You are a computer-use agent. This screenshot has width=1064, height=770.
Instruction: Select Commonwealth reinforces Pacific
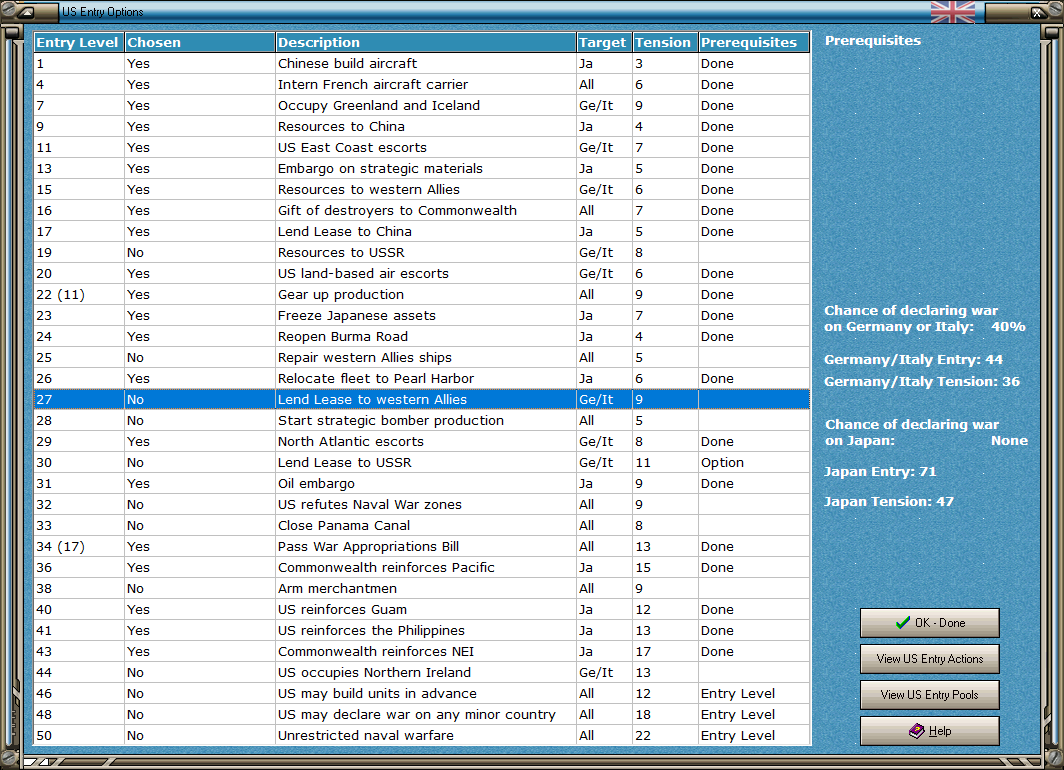tap(421, 568)
